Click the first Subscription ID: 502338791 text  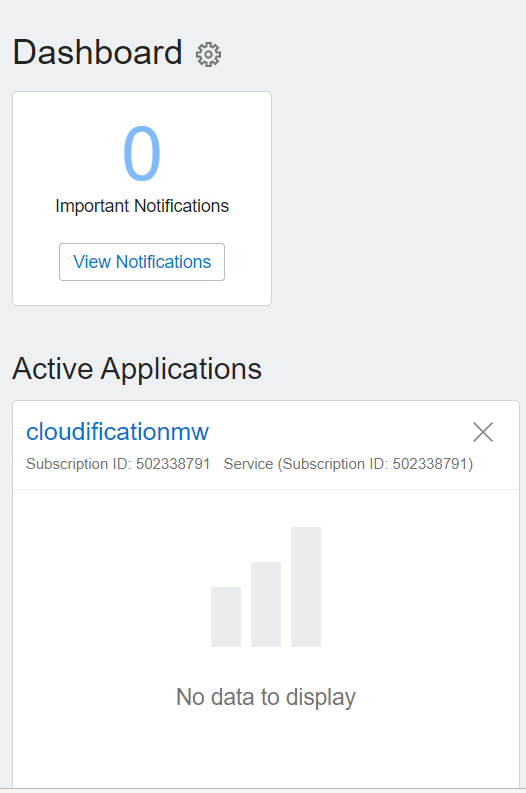(x=118, y=464)
